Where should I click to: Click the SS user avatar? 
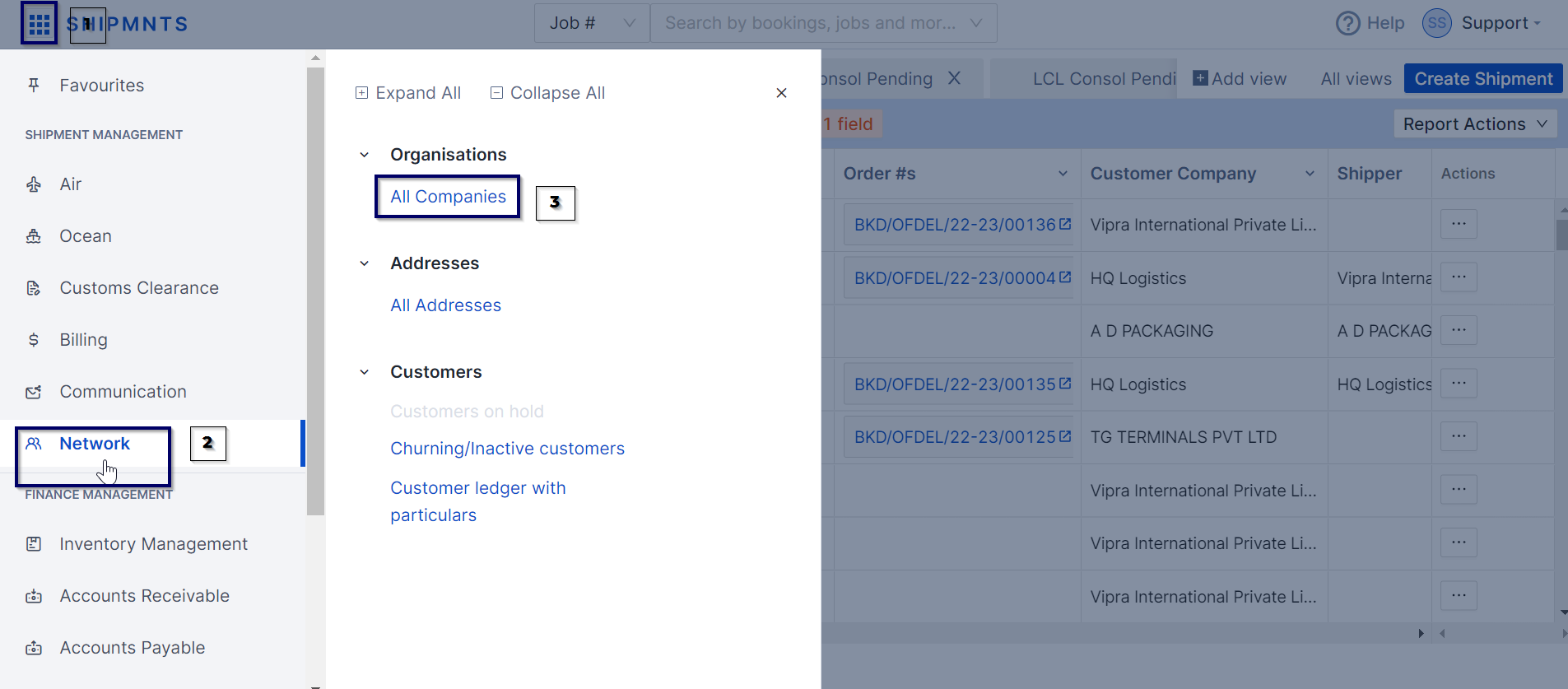pyautogui.click(x=1436, y=23)
